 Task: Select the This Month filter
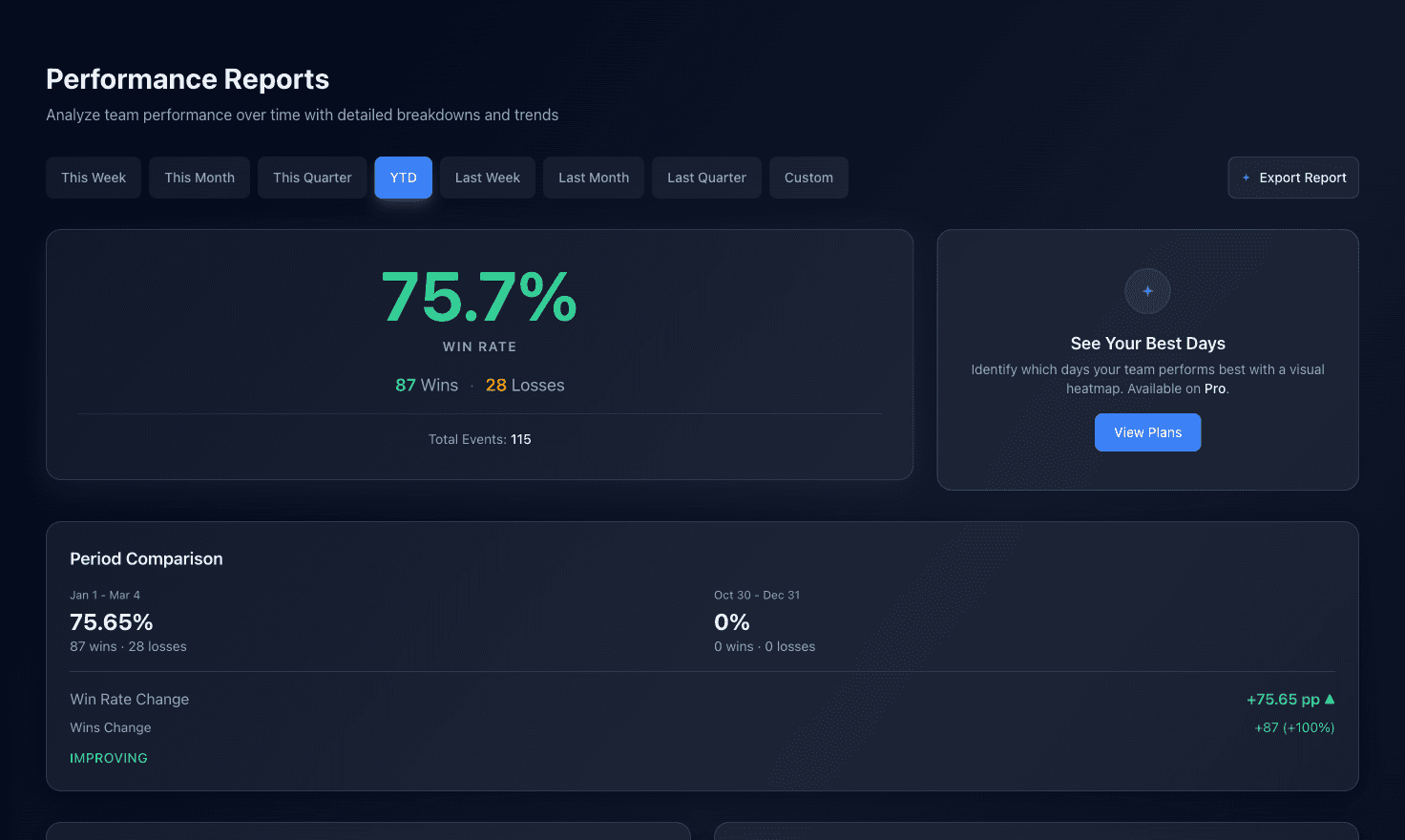(199, 178)
